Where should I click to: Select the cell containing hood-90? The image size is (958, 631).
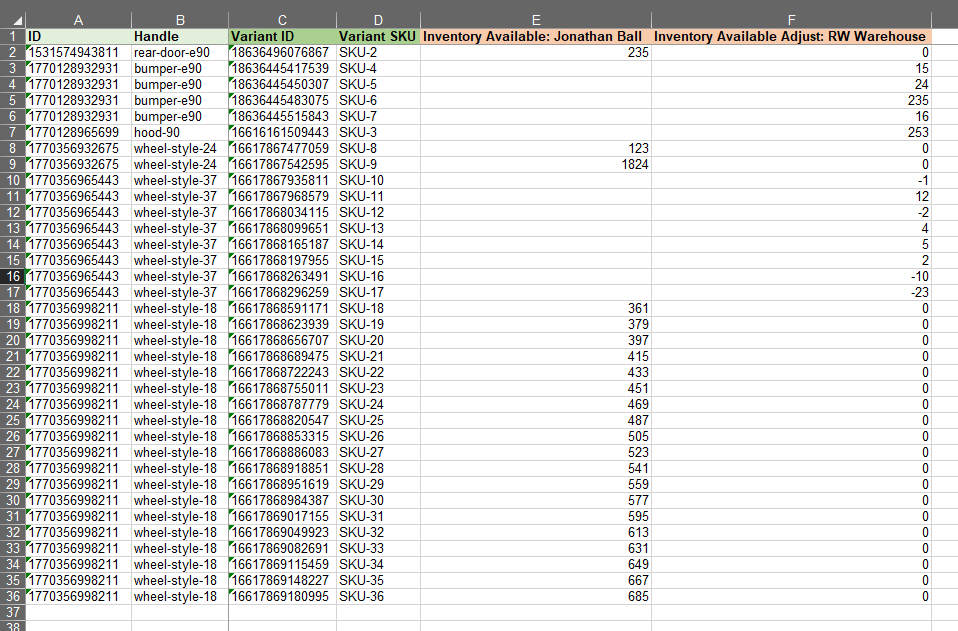tap(179, 132)
